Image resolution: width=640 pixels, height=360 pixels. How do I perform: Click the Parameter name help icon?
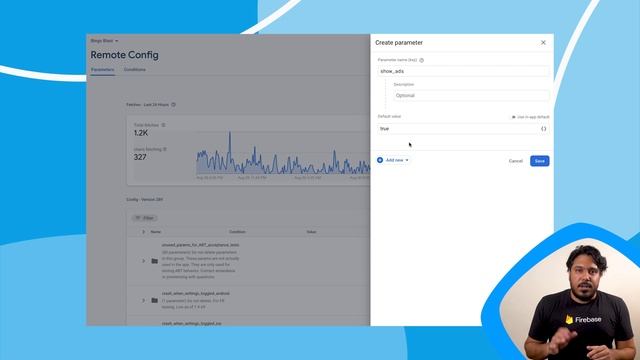point(422,60)
